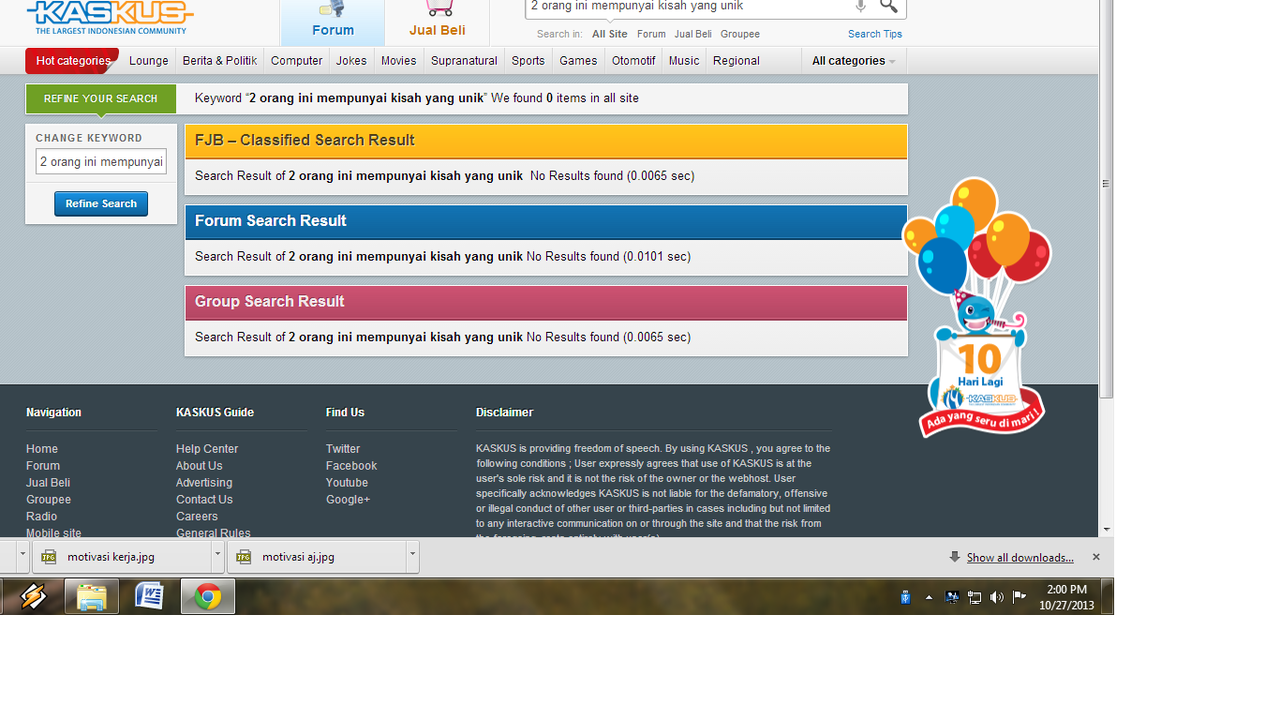The width and height of the screenshot is (1280, 720).
Task: Open footer Groupee link
Action: [48, 500]
